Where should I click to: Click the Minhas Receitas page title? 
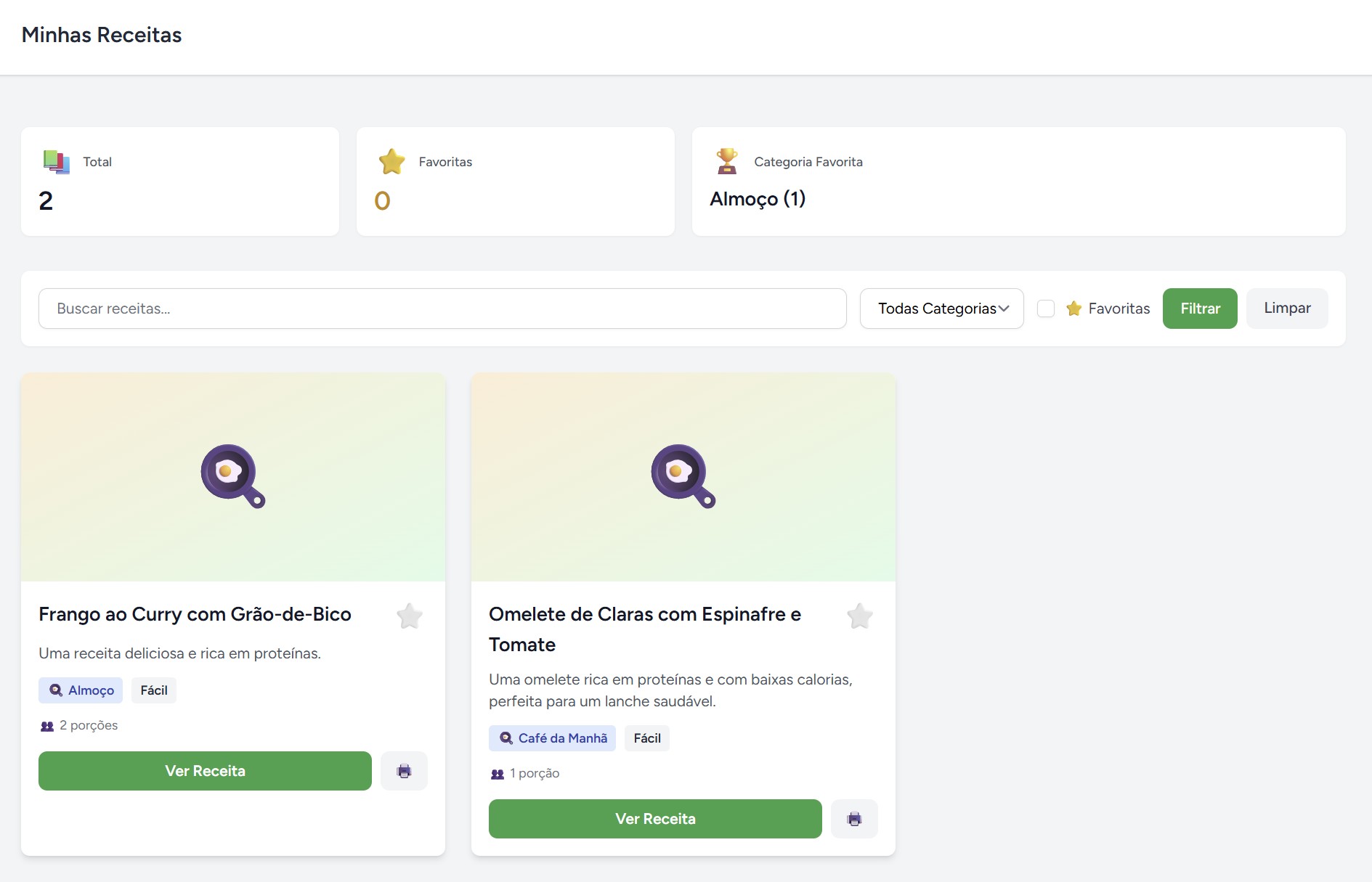(102, 35)
